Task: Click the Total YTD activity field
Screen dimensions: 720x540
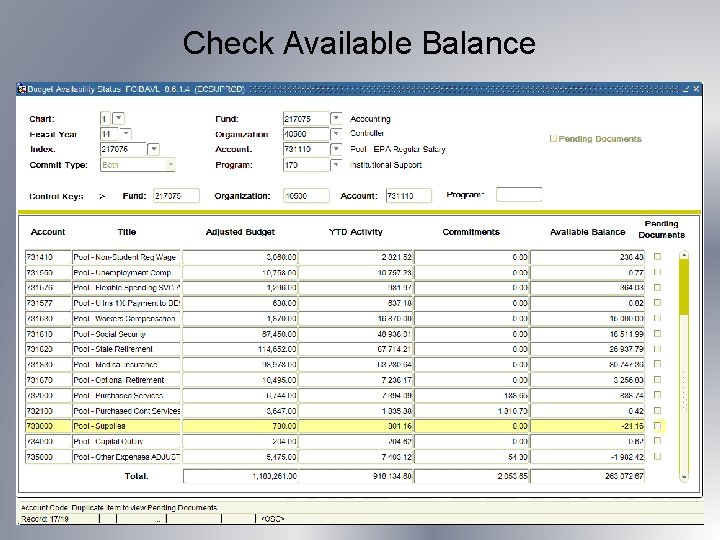Action: tap(356, 476)
